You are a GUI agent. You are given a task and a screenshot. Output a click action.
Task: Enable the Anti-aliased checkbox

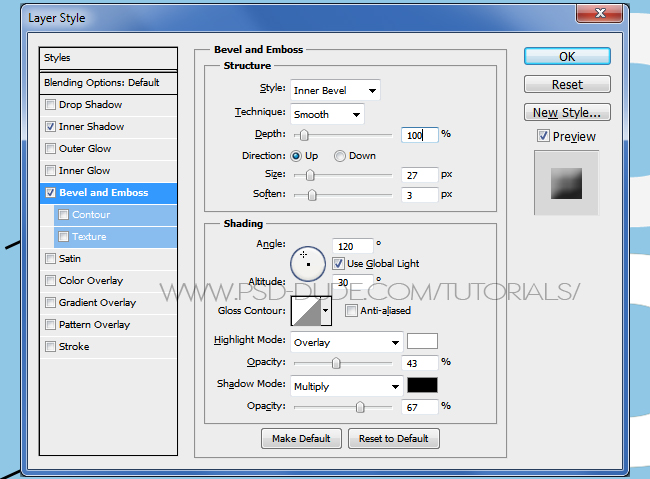coord(351,310)
